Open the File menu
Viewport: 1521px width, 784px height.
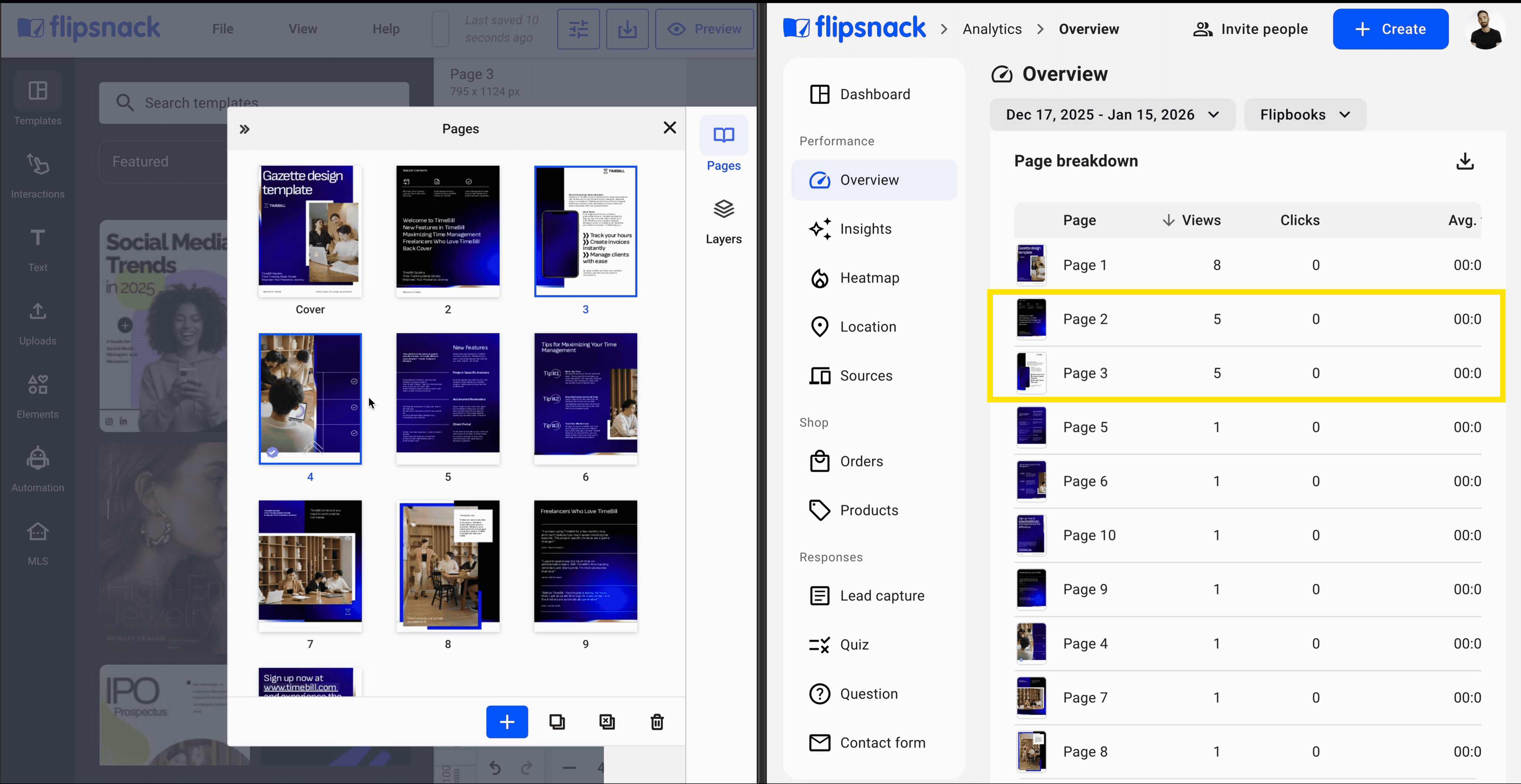point(222,29)
